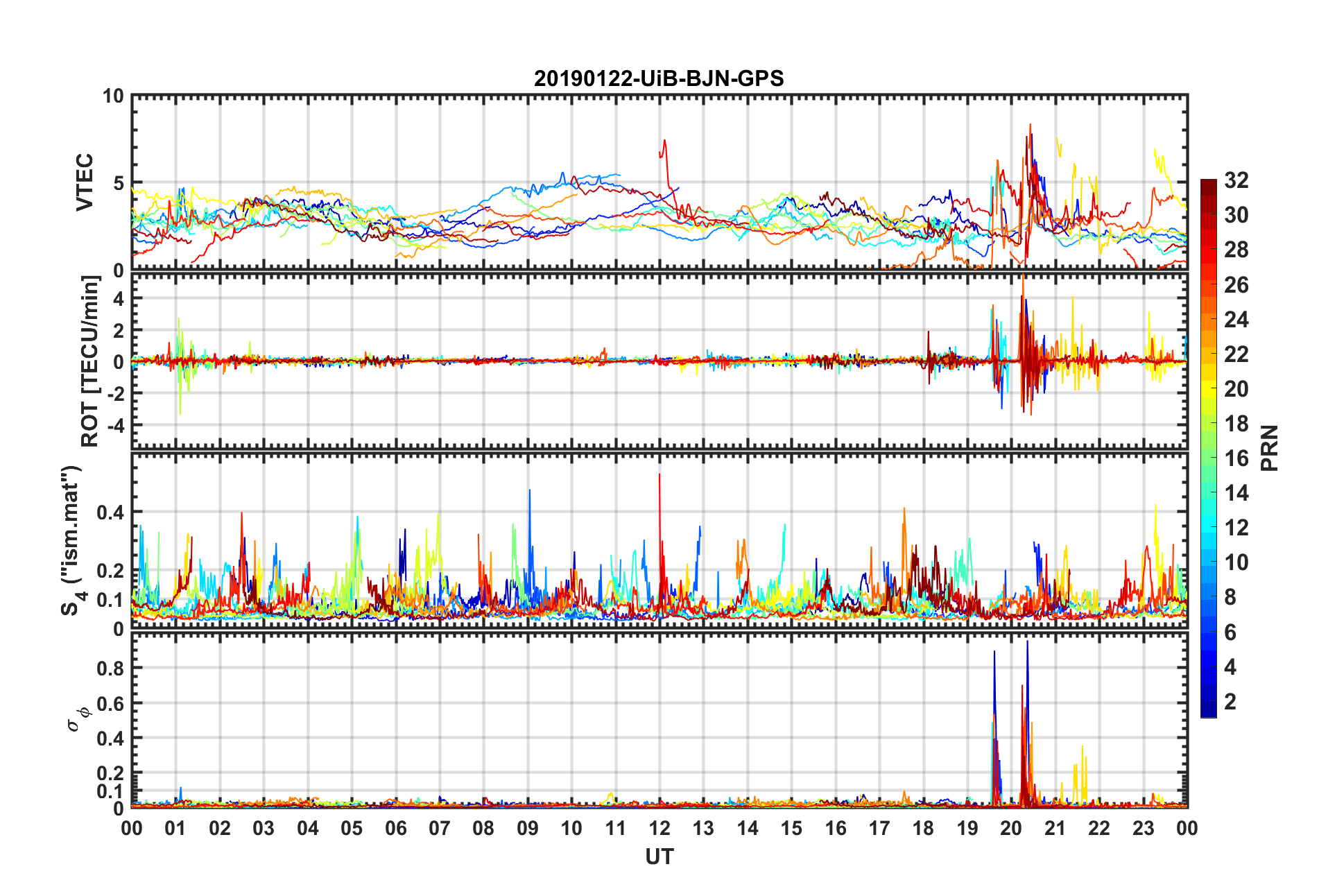
Task: Select the VTEC axis tick "5"
Action: pyautogui.click(x=119, y=183)
